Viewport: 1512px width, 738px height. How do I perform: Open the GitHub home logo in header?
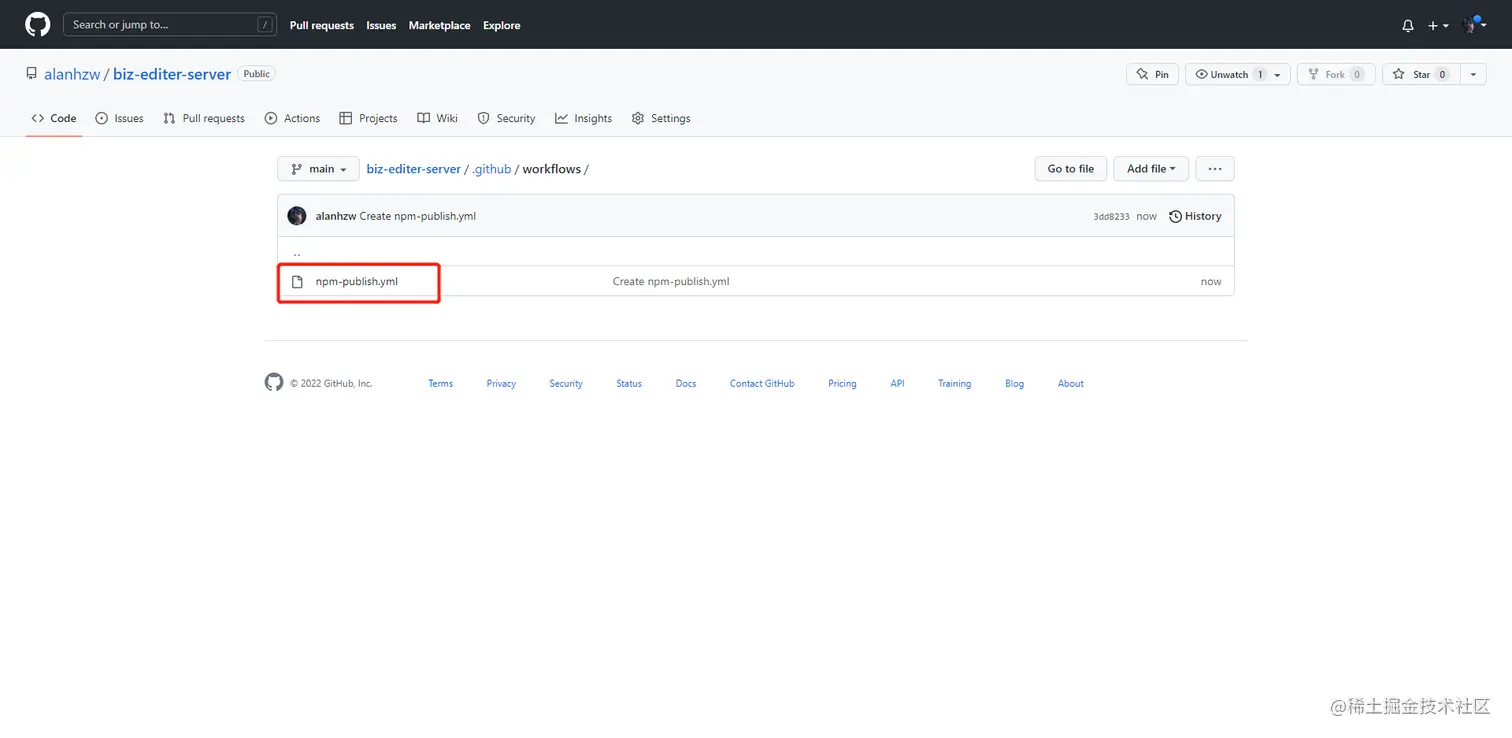pos(37,25)
